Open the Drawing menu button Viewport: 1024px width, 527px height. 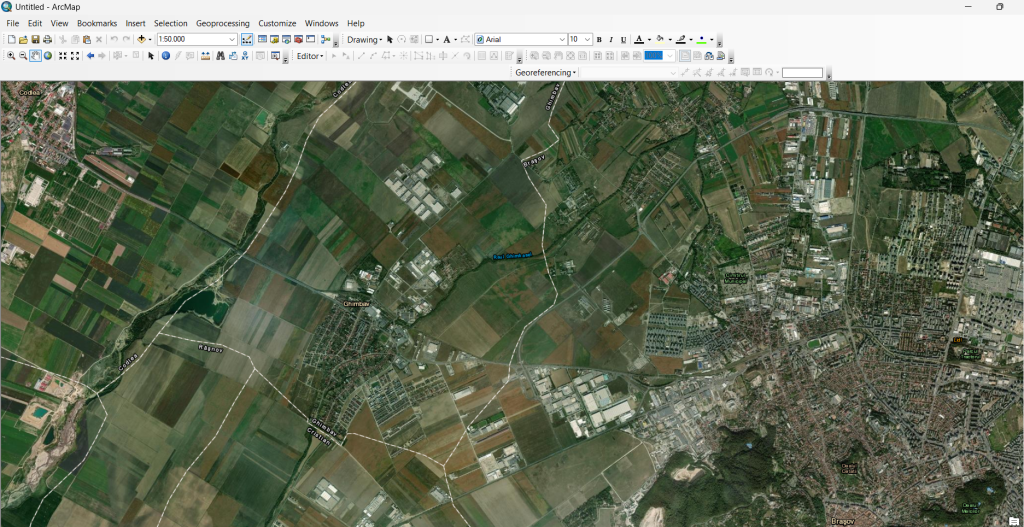[364, 39]
